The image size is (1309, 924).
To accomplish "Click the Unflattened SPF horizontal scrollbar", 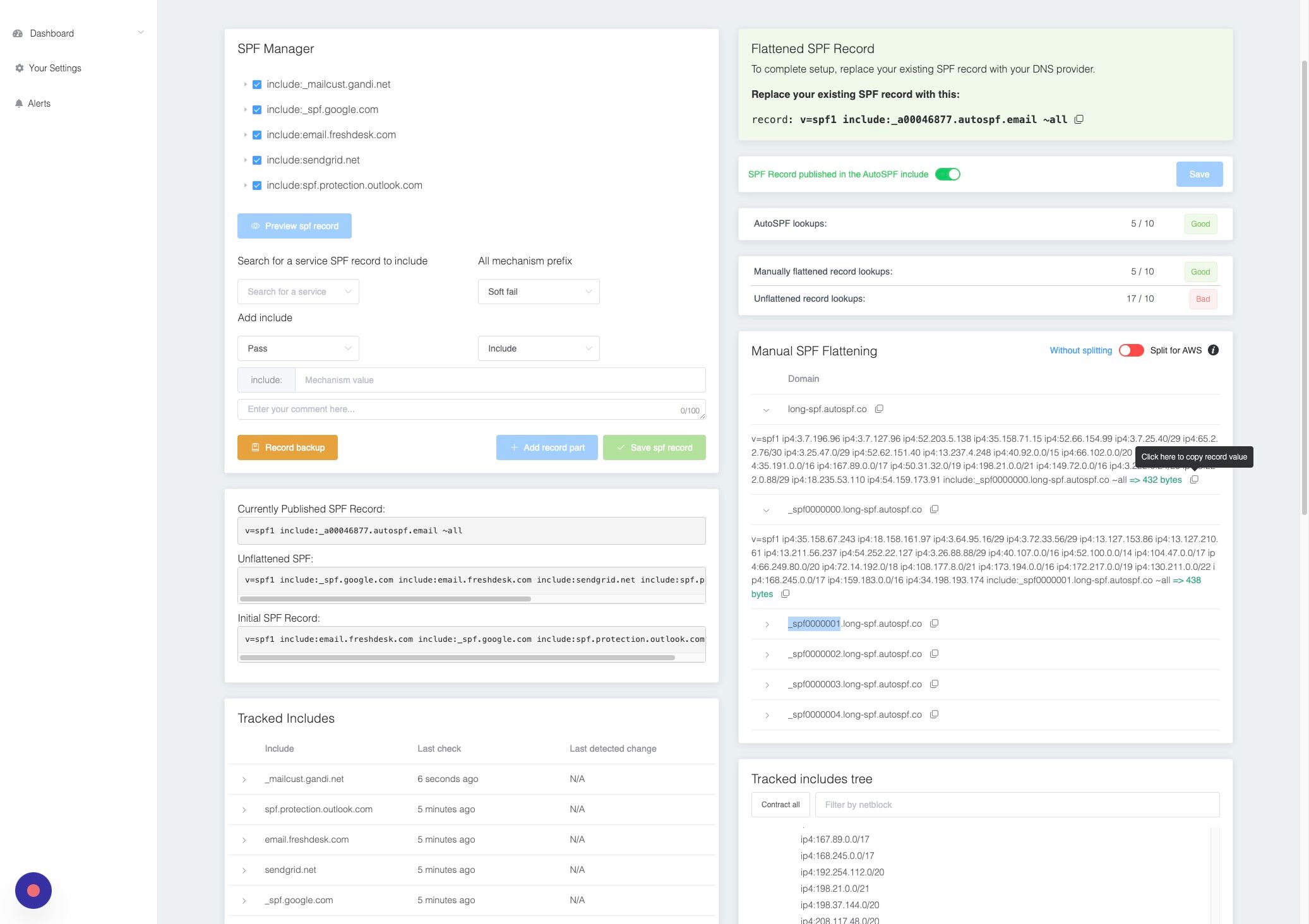I will click(x=385, y=599).
